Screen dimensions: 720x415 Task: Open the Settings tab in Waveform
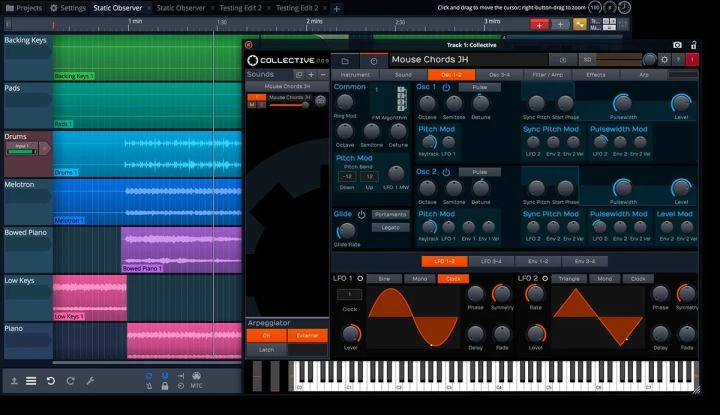tap(68, 8)
